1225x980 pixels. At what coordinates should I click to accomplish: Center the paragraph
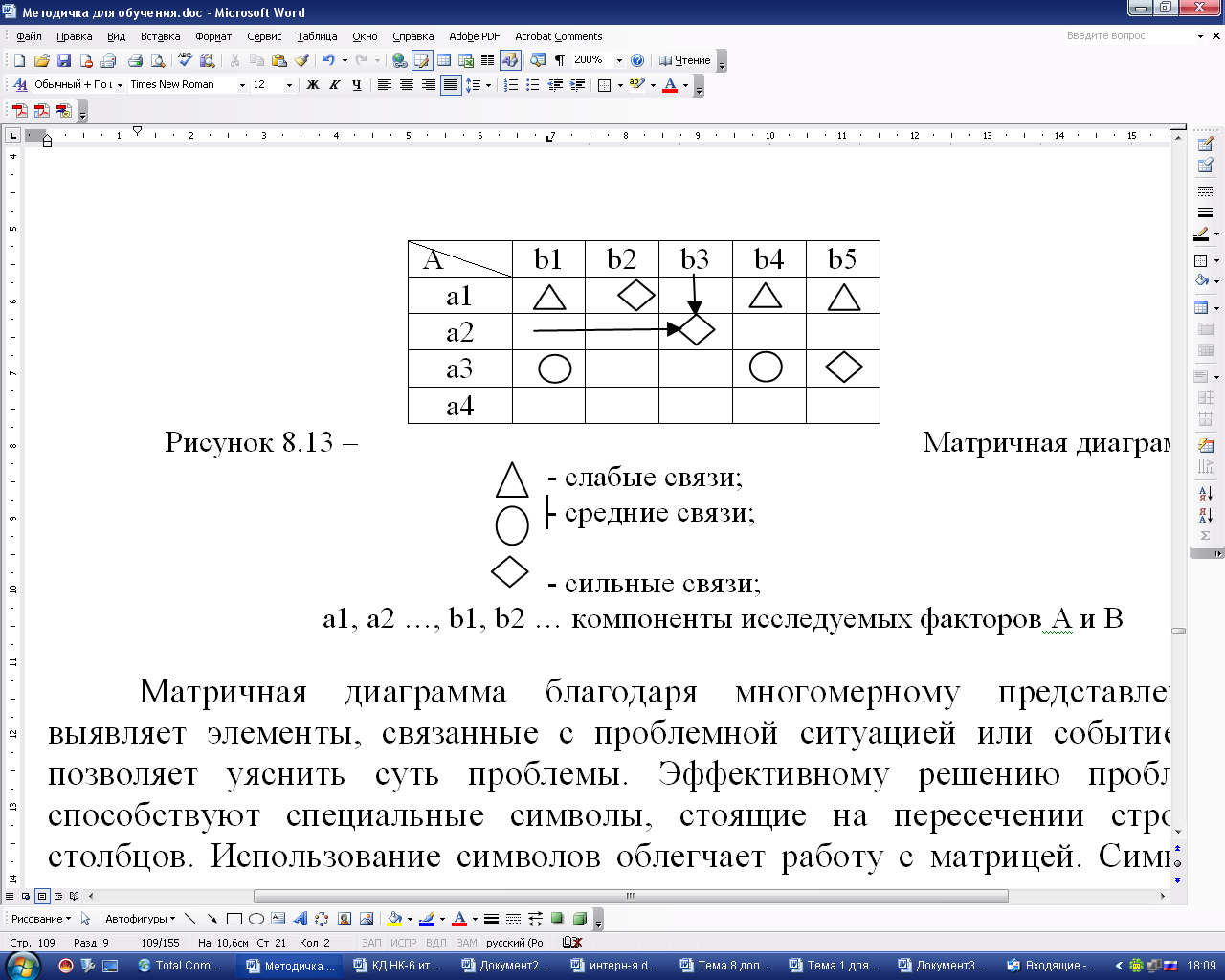pyautogui.click(x=407, y=85)
